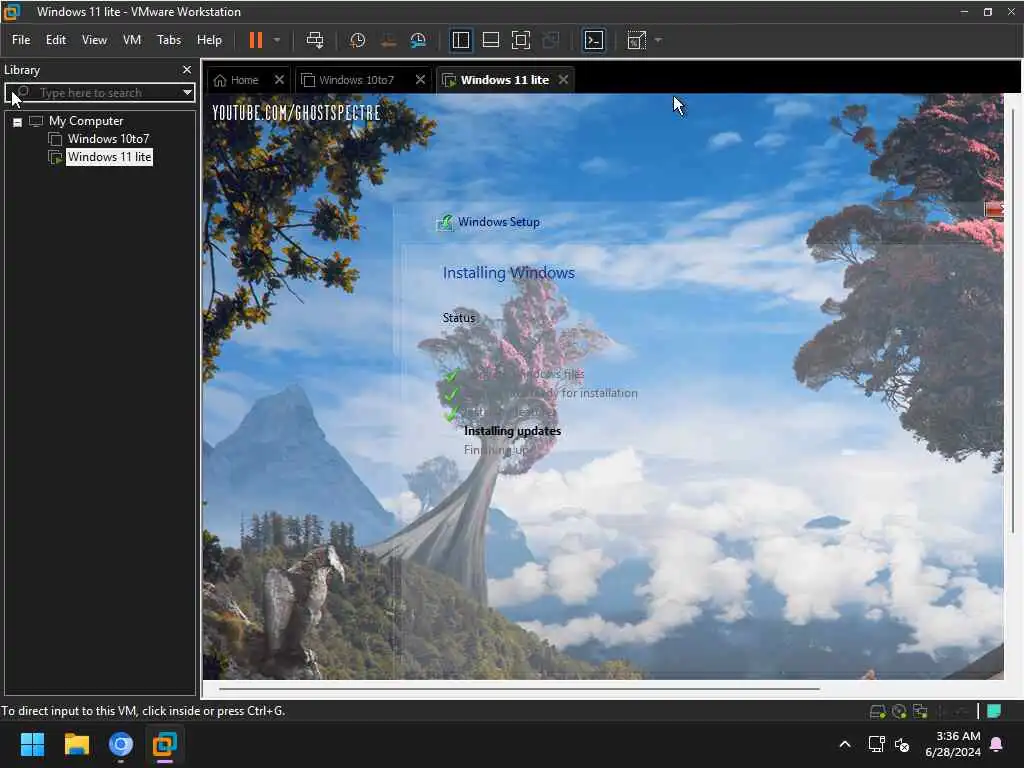Screen dimensions: 1024x768
Task: Select Windows 11 lite in the library tree
Action: (109, 157)
